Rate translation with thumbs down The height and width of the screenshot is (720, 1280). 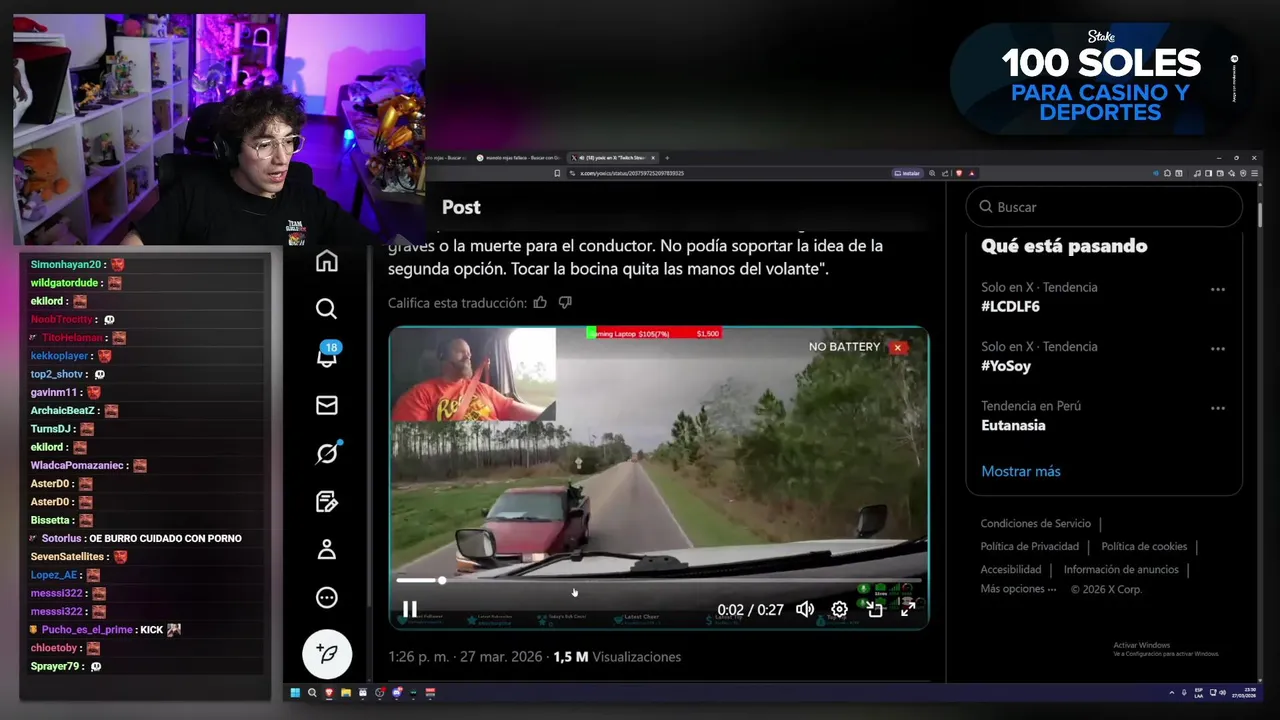point(565,302)
